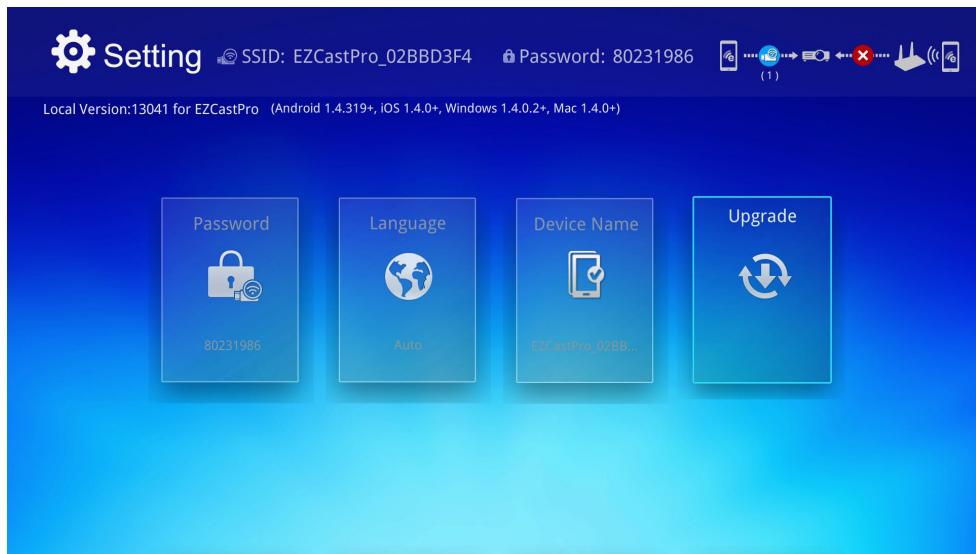The image size is (976, 554).
Task: Click the projector icon in connection diagram
Action: (815, 55)
